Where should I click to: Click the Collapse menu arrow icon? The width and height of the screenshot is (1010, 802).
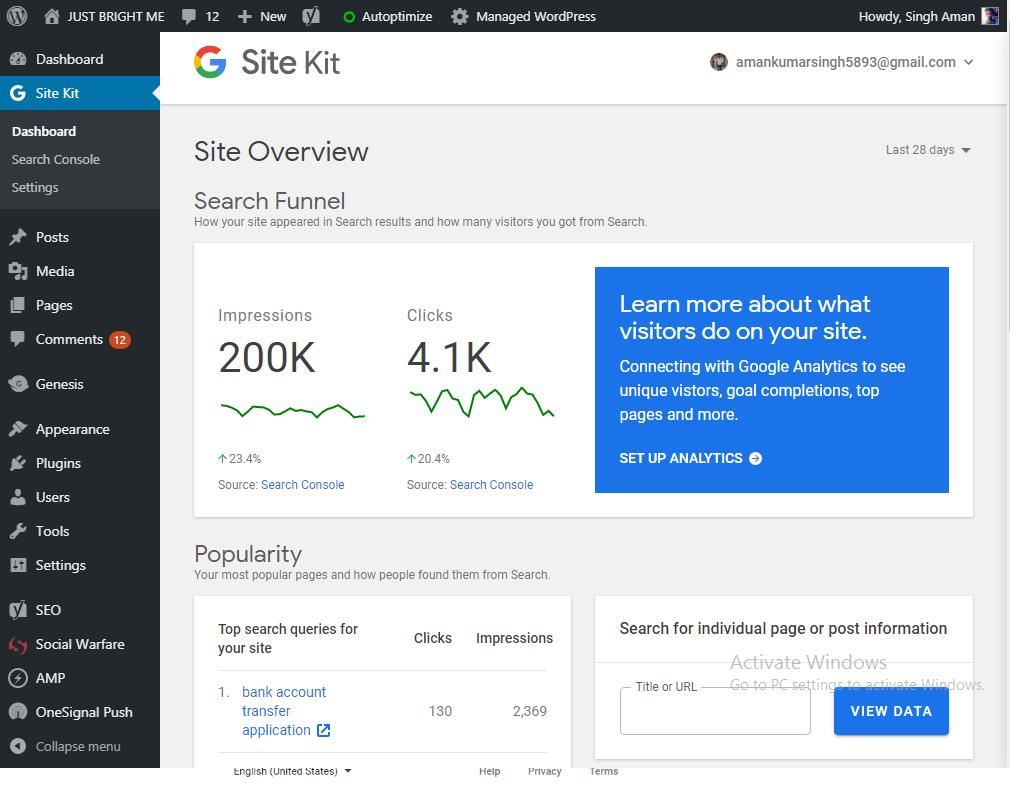pyautogui.click(x=18, y=746)
